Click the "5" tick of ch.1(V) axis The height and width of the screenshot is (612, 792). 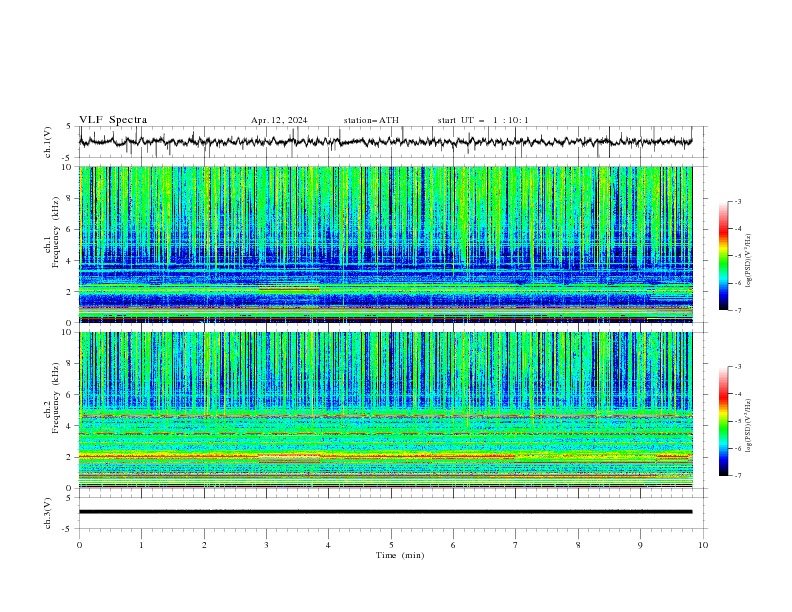(69, 126)
